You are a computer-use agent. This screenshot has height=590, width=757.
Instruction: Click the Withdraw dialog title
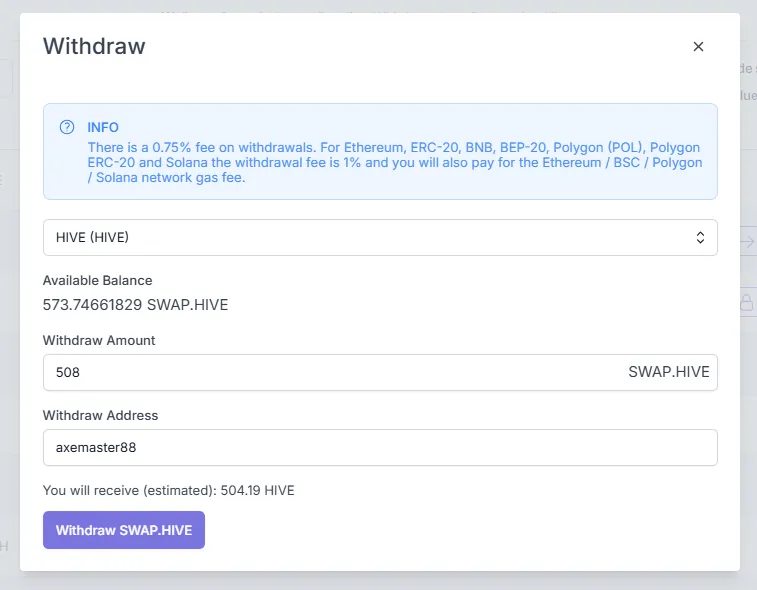94,46
